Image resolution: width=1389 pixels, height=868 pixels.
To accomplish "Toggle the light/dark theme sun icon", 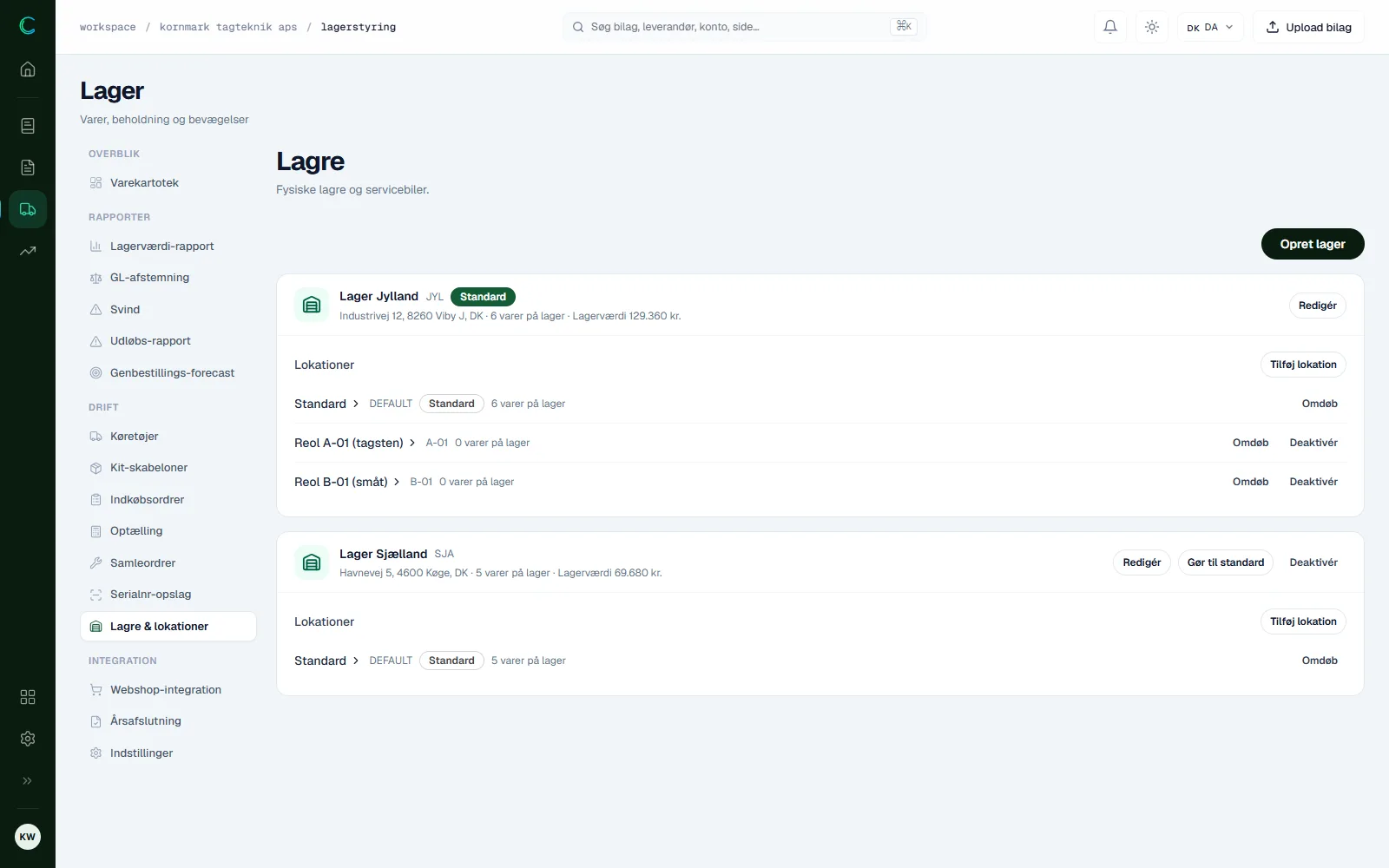I will coord(1152,27).
